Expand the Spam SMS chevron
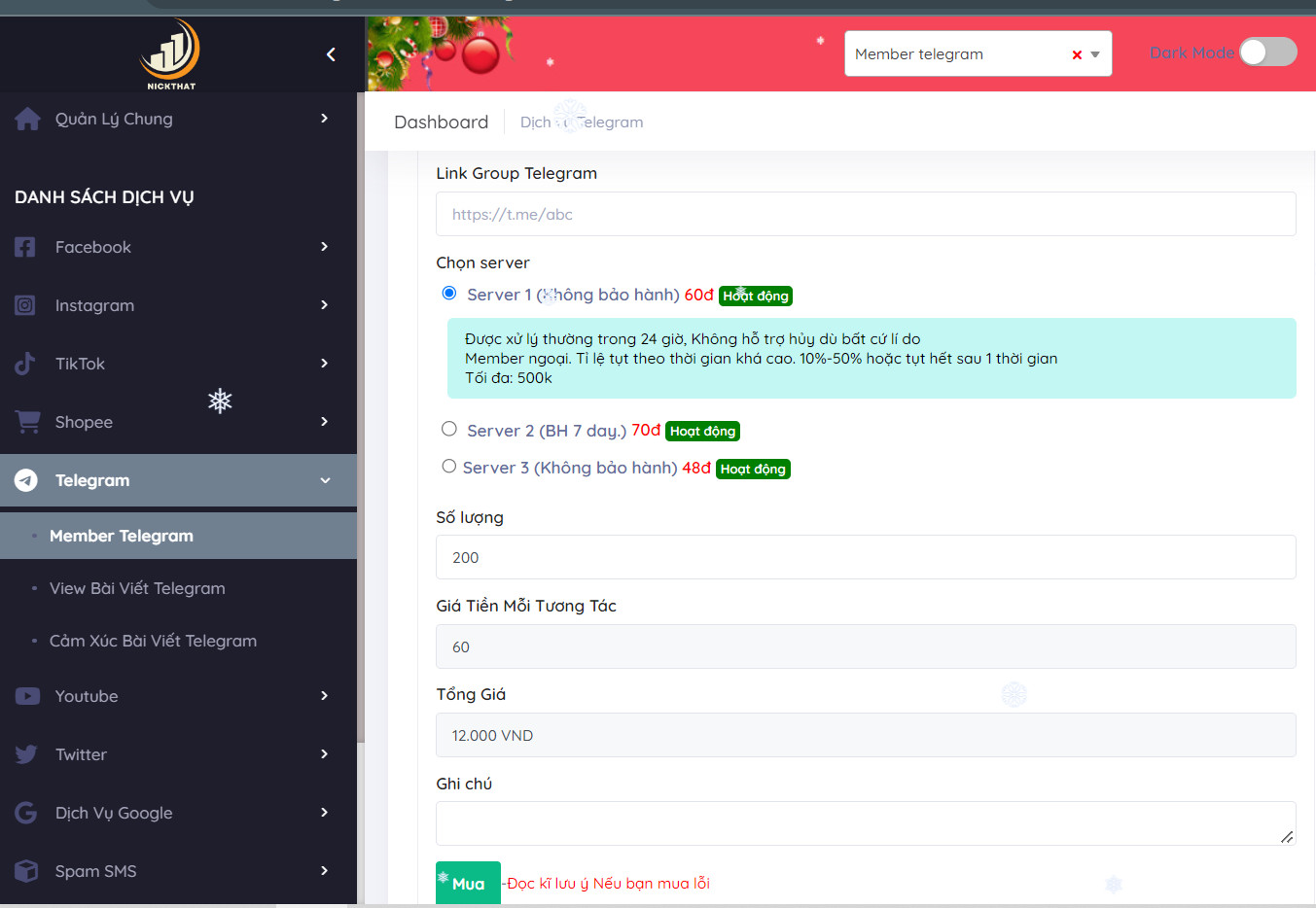This screenshot has height=908, width=1316. pyautogui.click(x=325, y=870)
